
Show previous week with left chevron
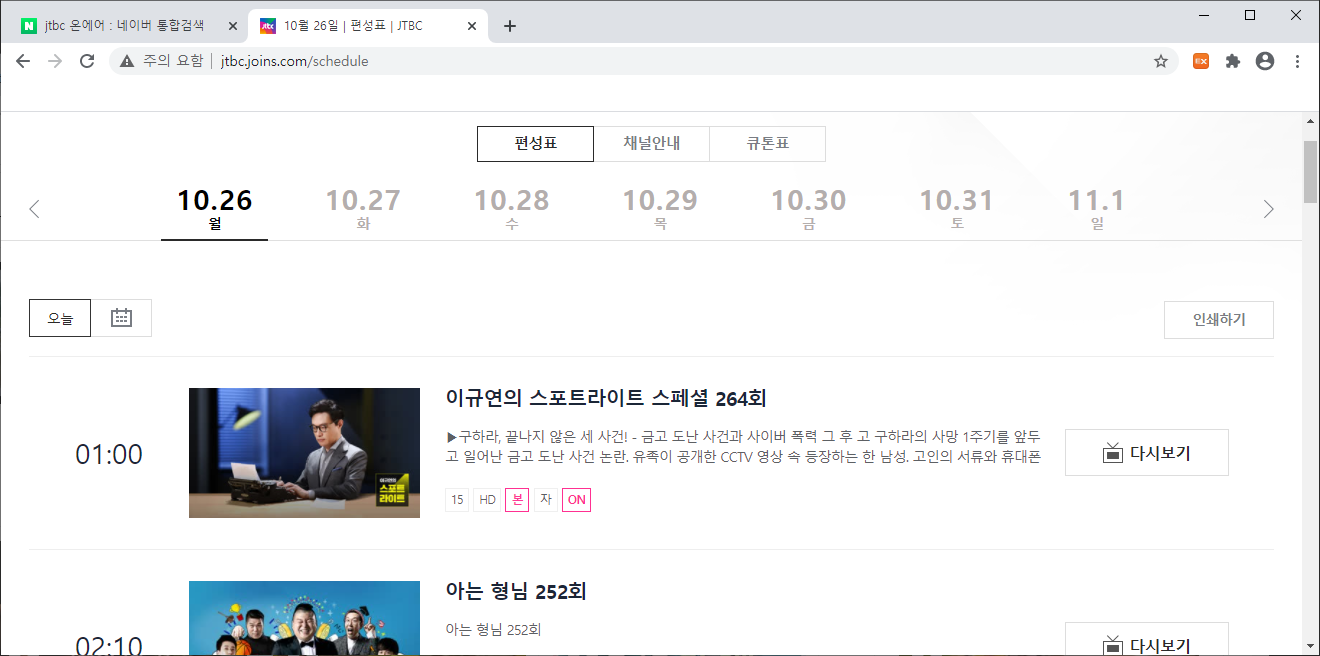[34, 209]
